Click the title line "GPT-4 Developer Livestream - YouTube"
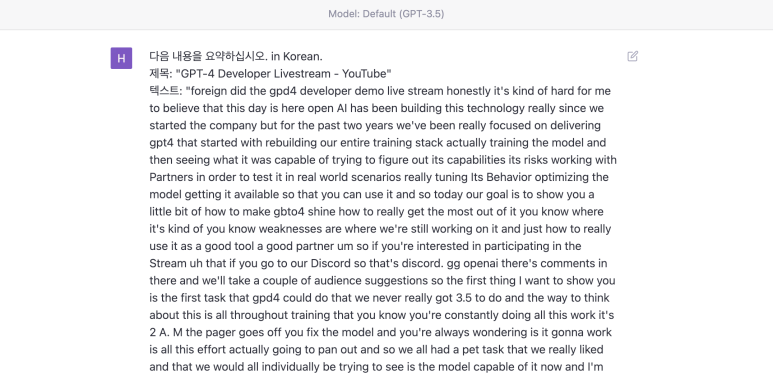 [x=271, y=73]
